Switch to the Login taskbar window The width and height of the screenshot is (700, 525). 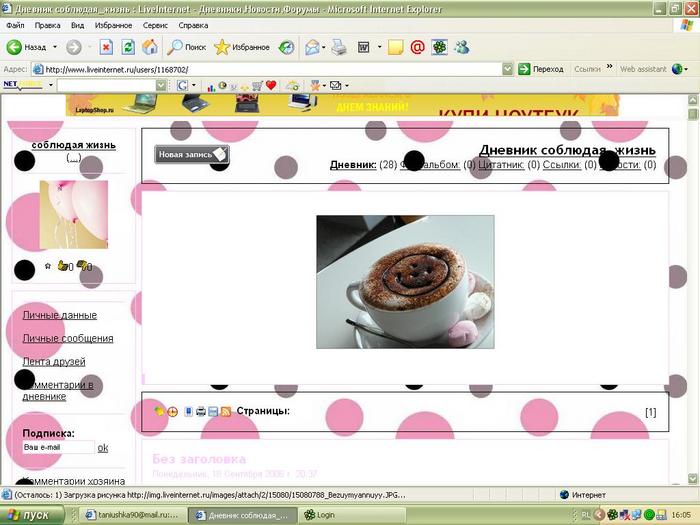click(353, 515)
